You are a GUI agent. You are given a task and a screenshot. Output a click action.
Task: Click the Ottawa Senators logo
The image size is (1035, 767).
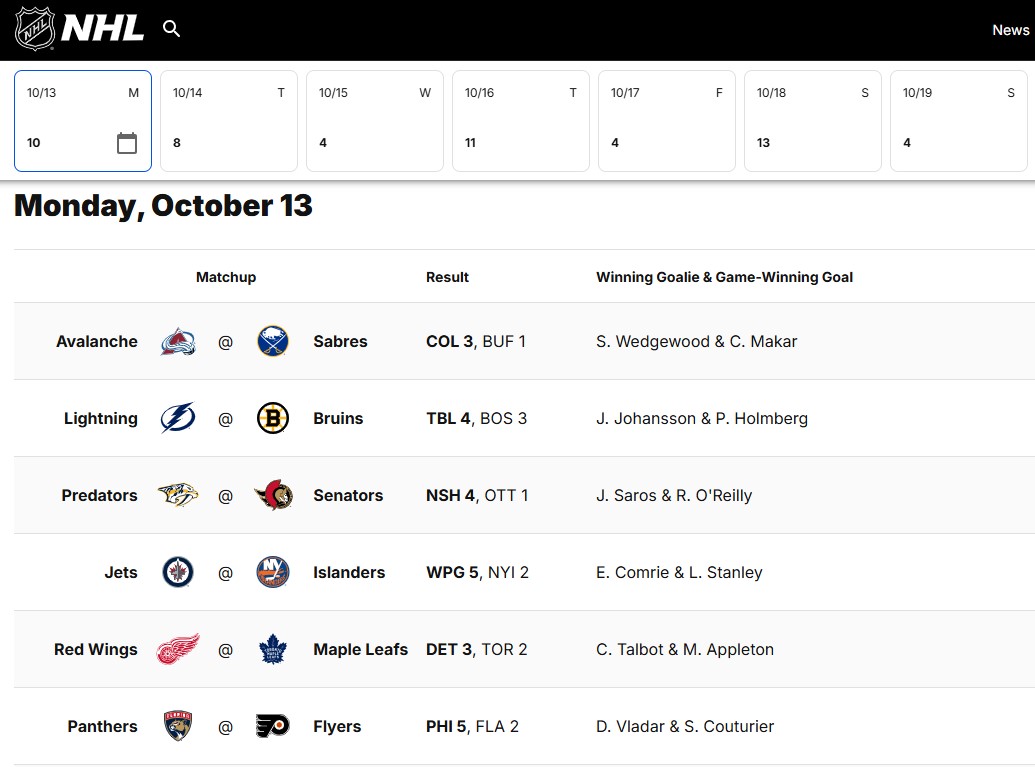[273, 494]
